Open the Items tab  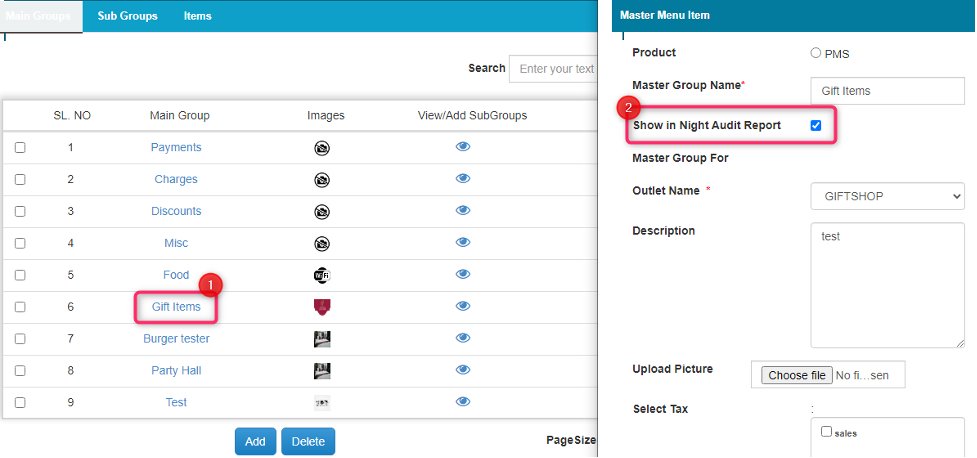tap(197, 16)
